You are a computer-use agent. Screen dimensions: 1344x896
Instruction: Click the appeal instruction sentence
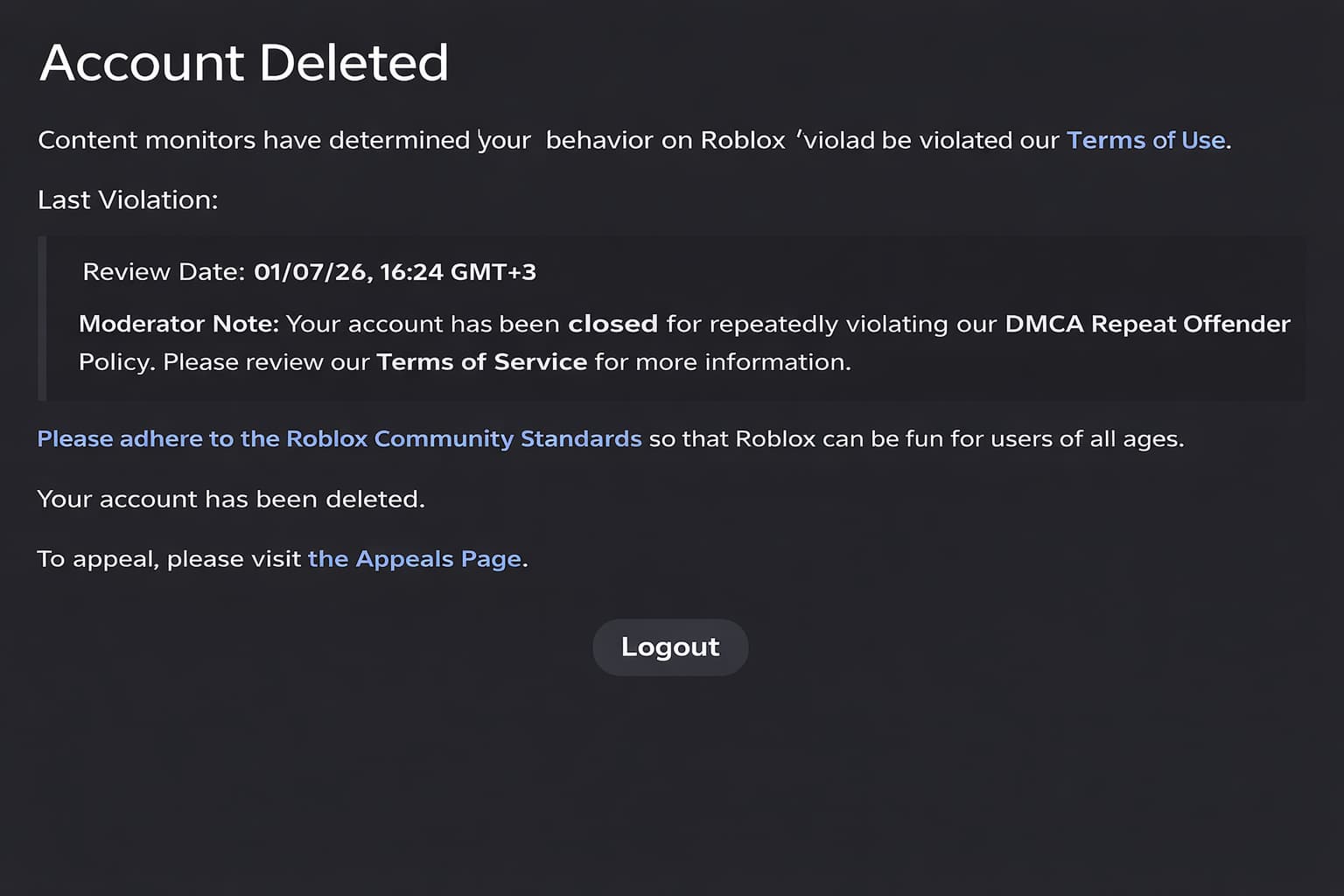point(280,558)
